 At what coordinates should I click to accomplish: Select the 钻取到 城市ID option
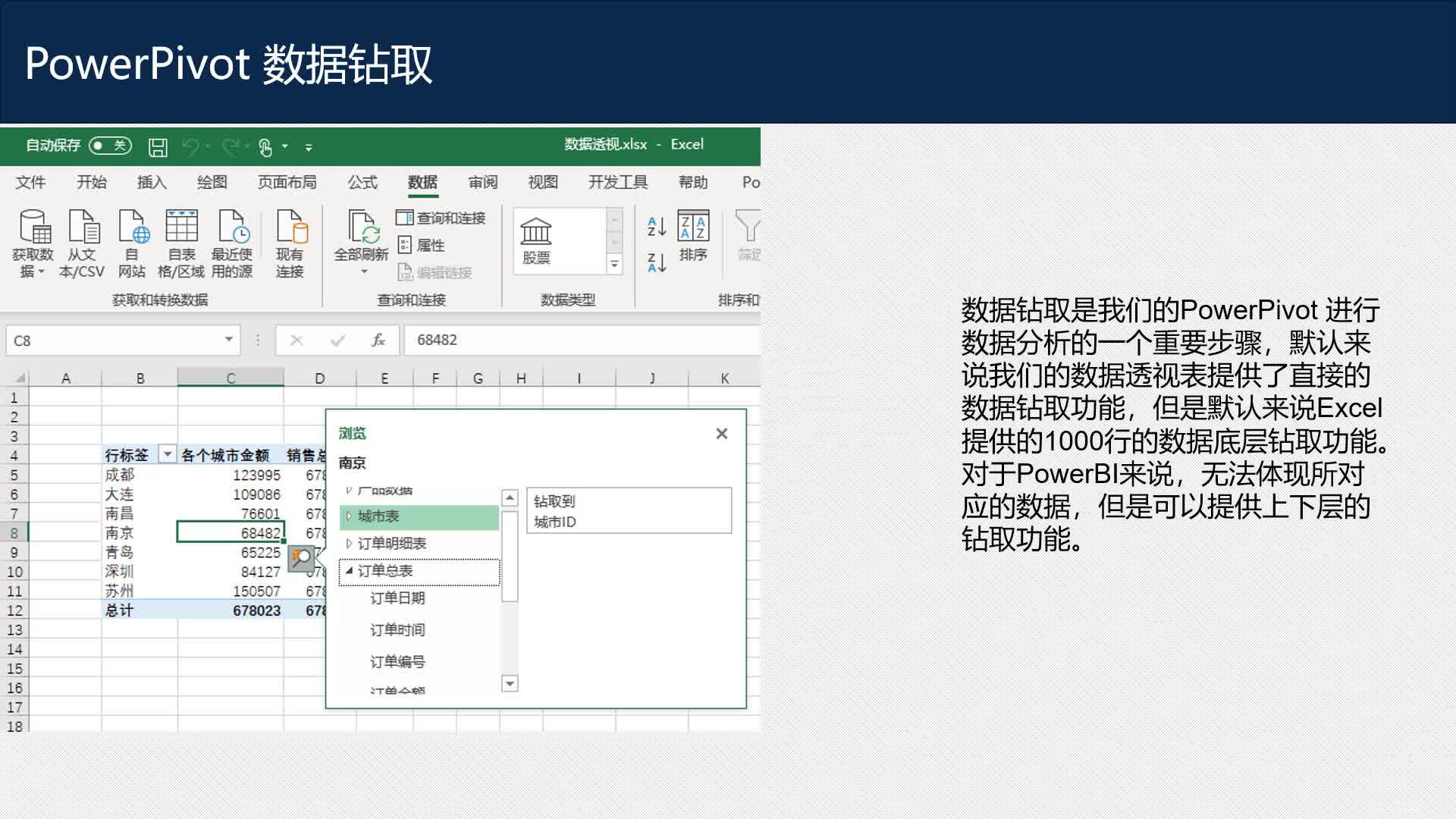[628, 510]
